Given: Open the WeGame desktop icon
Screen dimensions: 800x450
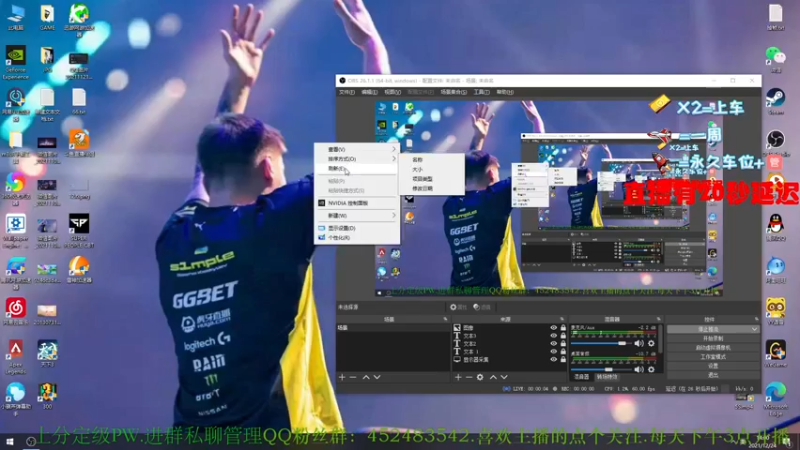Looking at the screenshot, I should 776,354.
